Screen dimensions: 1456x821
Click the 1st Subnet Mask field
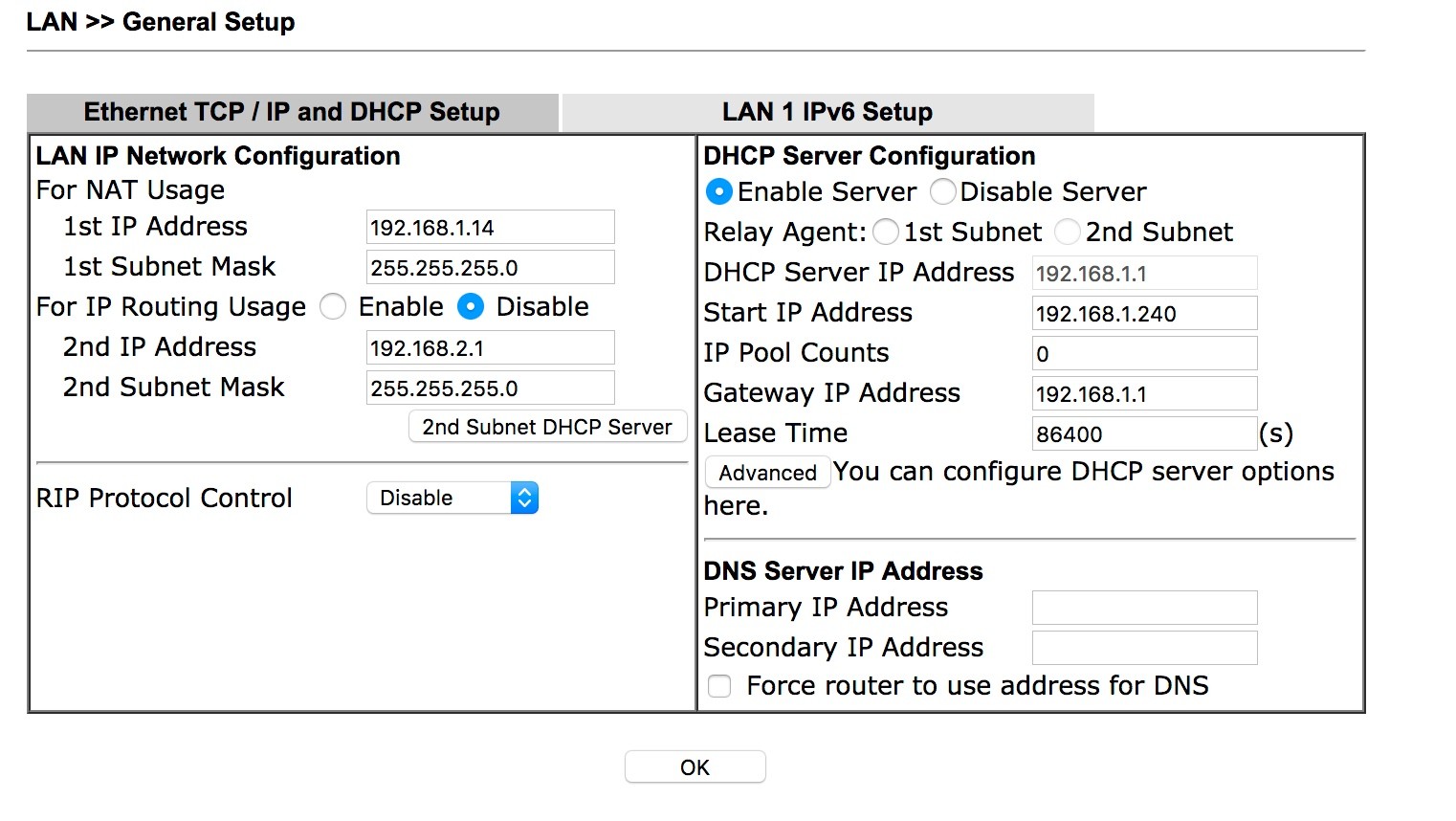coord(490,268)
